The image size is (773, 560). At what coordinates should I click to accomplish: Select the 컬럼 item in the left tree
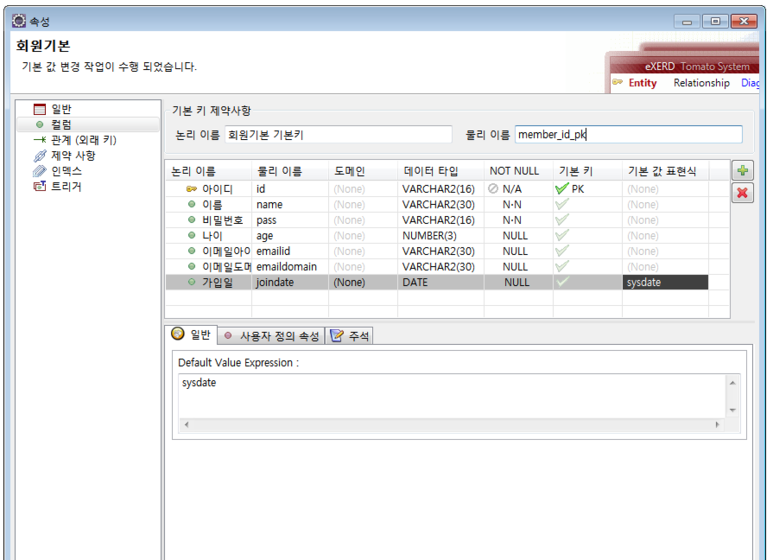pyautogui.click(x=61, y=125)
